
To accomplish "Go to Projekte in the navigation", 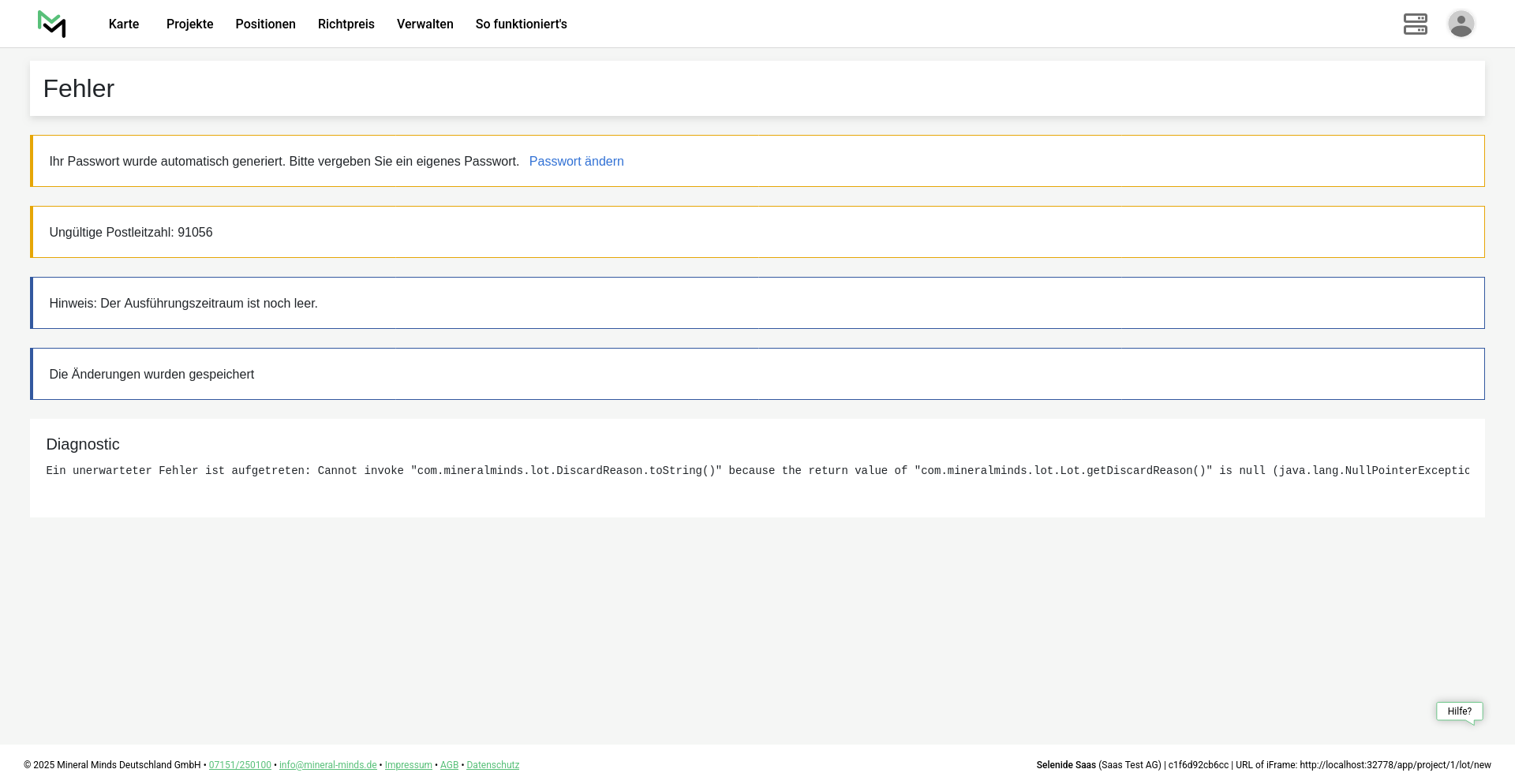I will tap(189, 24).
